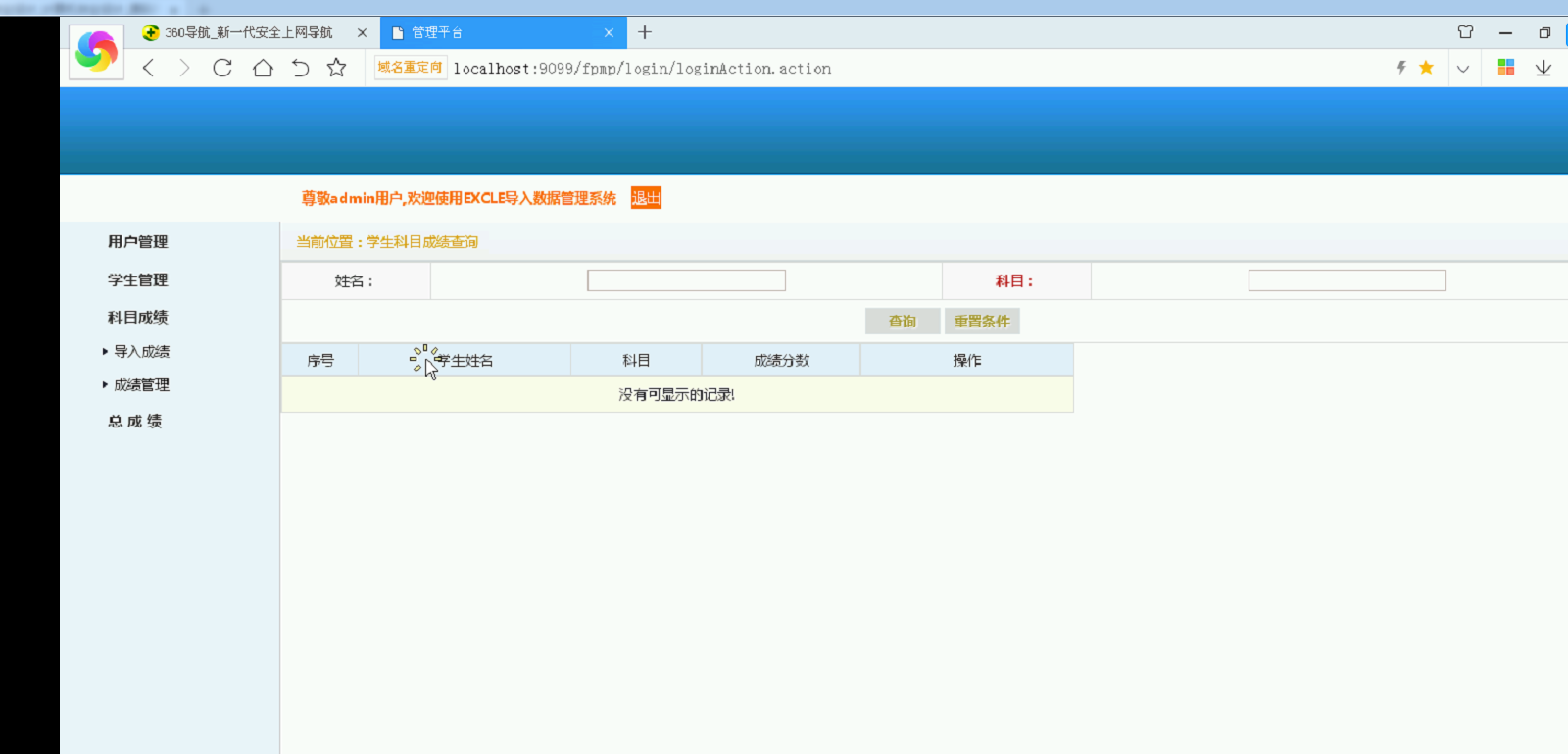The width and height of the screenshot is (1568, 754).
Task: Click the 科目 text input field
Action: 1347,280
